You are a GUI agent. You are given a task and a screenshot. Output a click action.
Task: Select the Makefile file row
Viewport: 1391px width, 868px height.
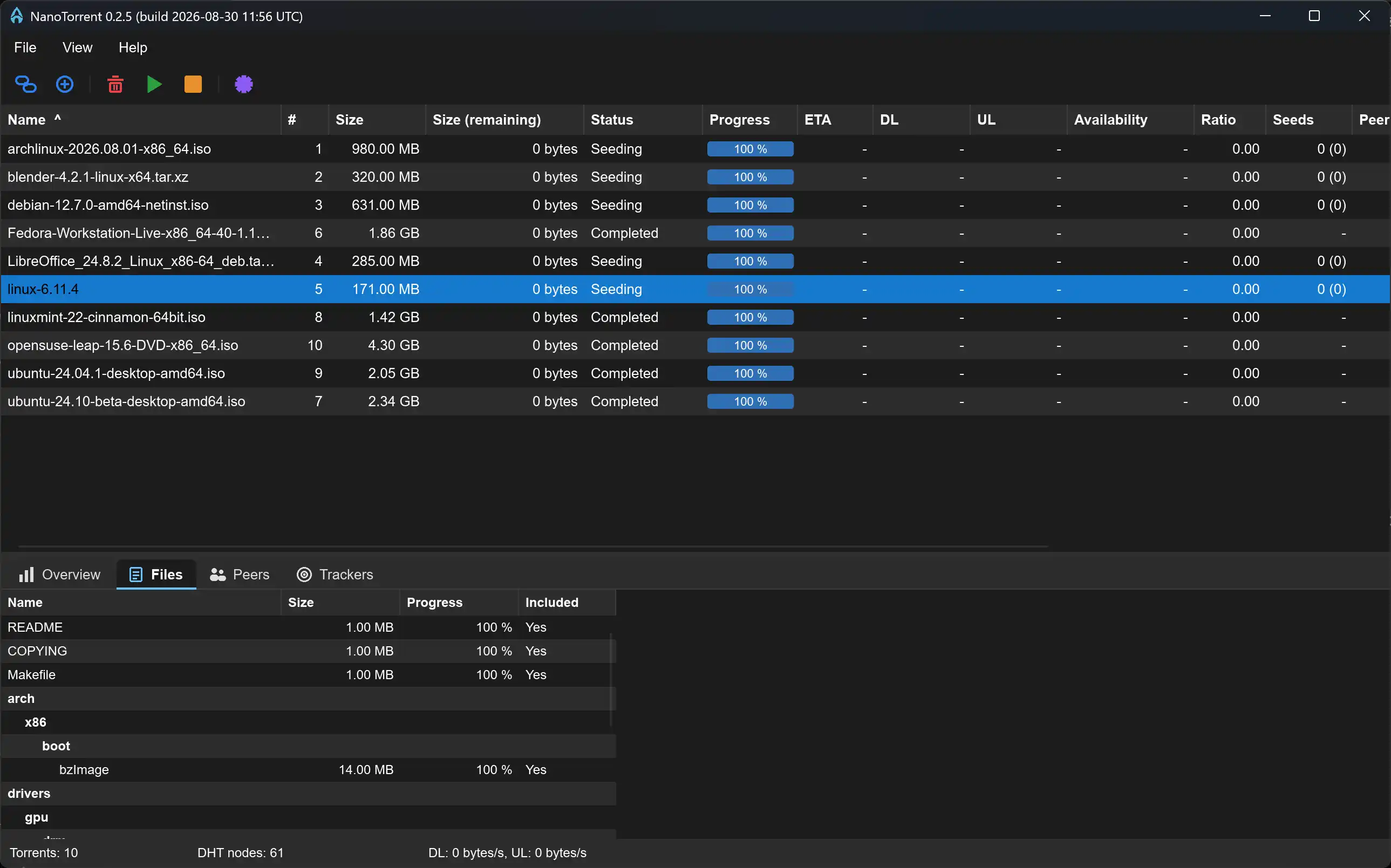(308, 675)
